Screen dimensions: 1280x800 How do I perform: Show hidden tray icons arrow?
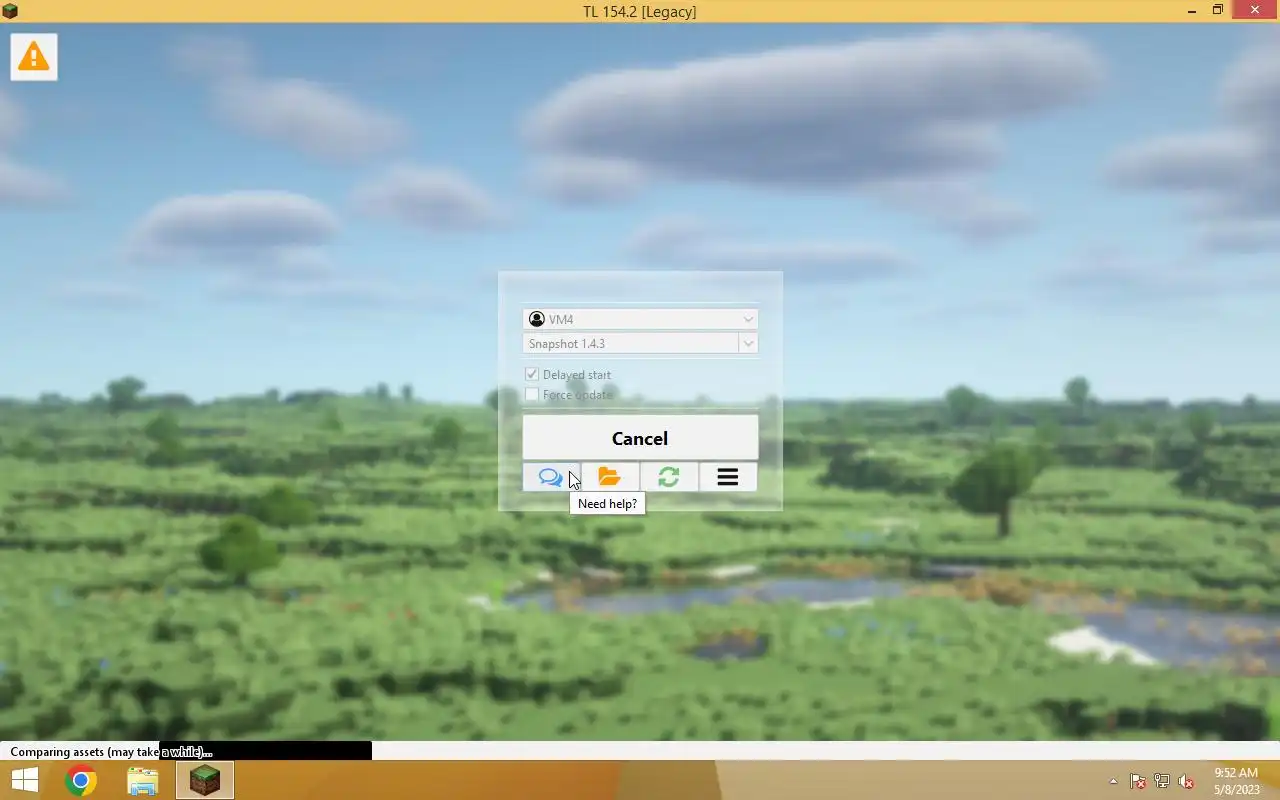(x=1113, y=781)
